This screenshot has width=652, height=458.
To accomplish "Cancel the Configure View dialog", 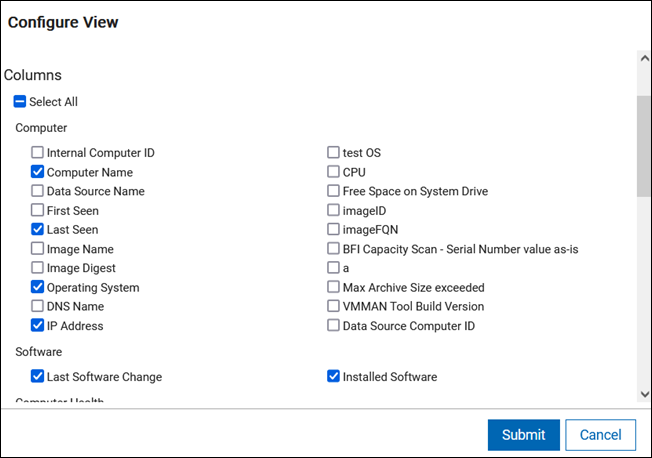I will click(x=600, y=435).
